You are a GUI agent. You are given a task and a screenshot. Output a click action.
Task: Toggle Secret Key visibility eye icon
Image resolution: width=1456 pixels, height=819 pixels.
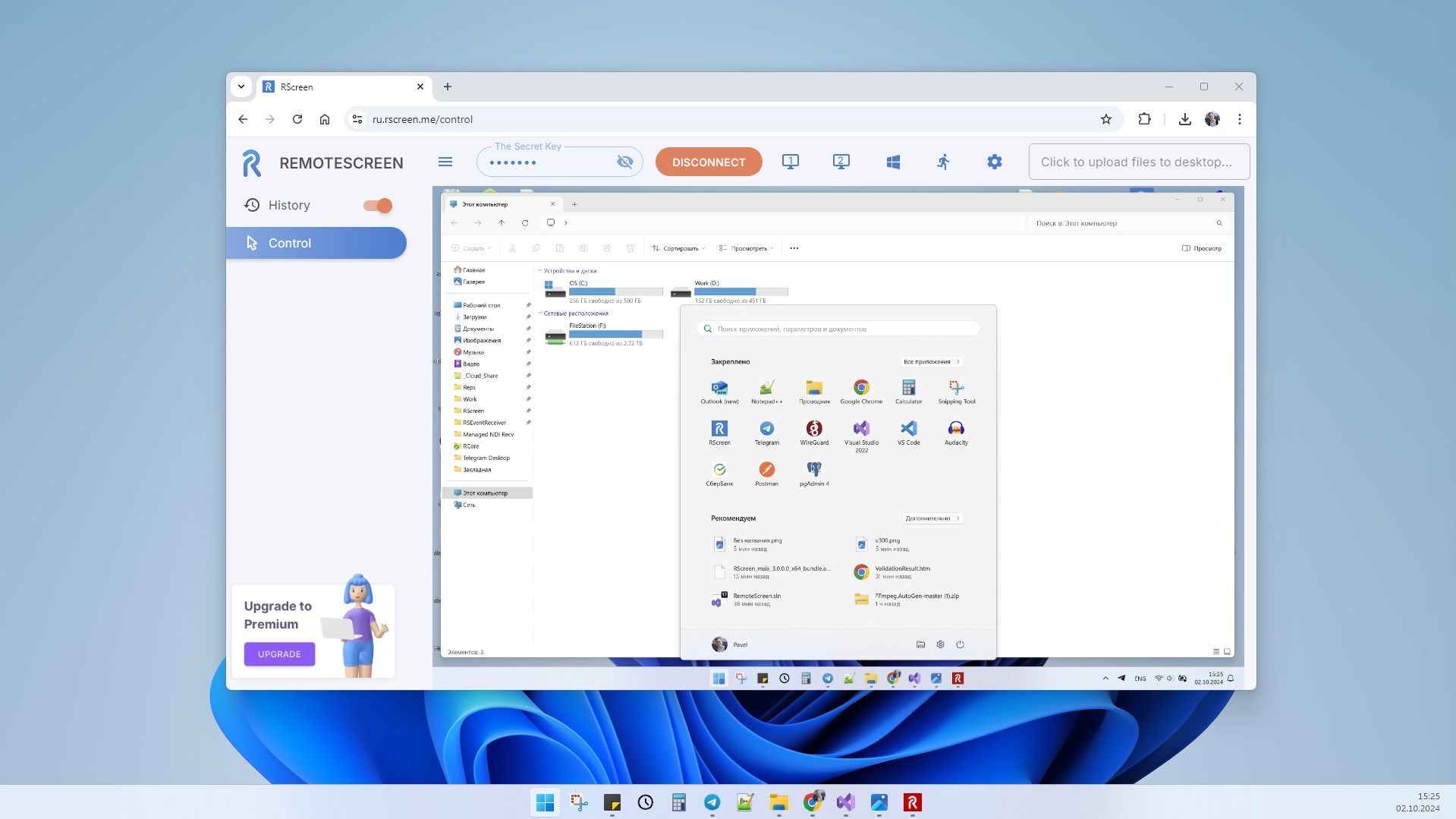pos(624,162)
